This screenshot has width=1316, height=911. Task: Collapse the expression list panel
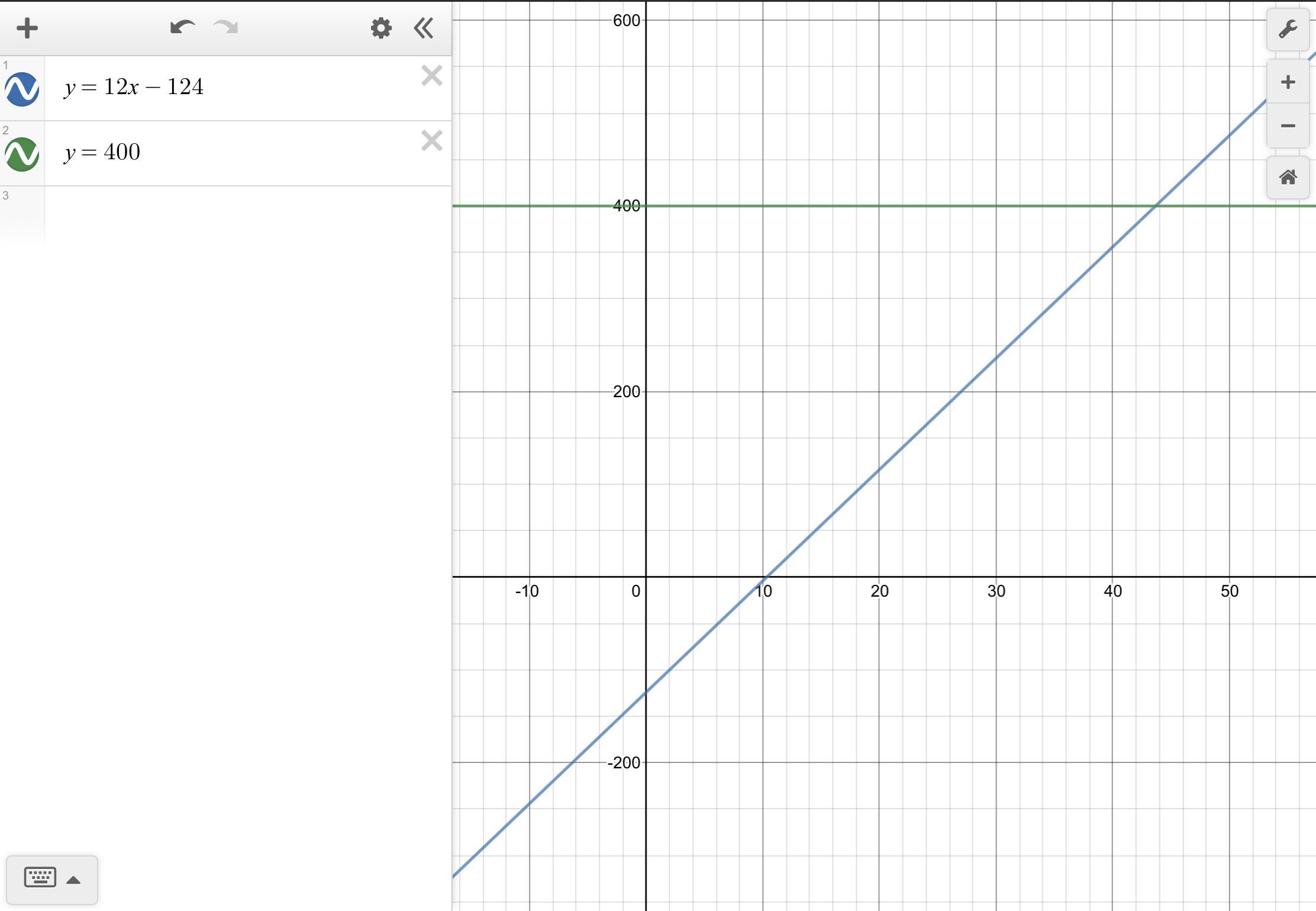[x=424, y=28]
